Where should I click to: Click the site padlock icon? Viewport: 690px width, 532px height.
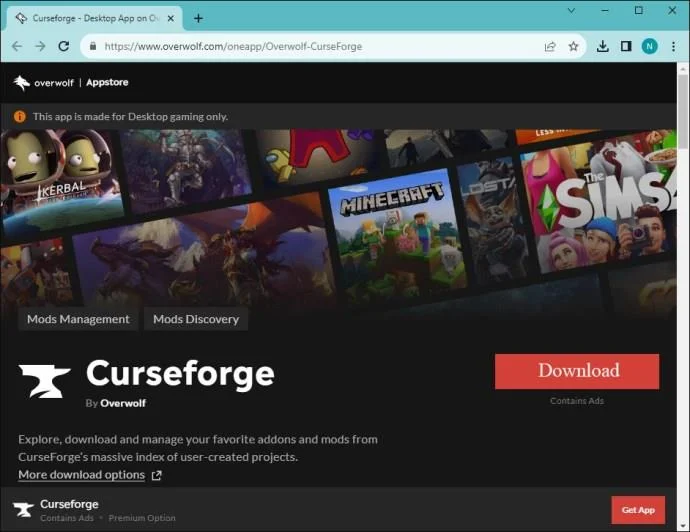pos(92,46)
